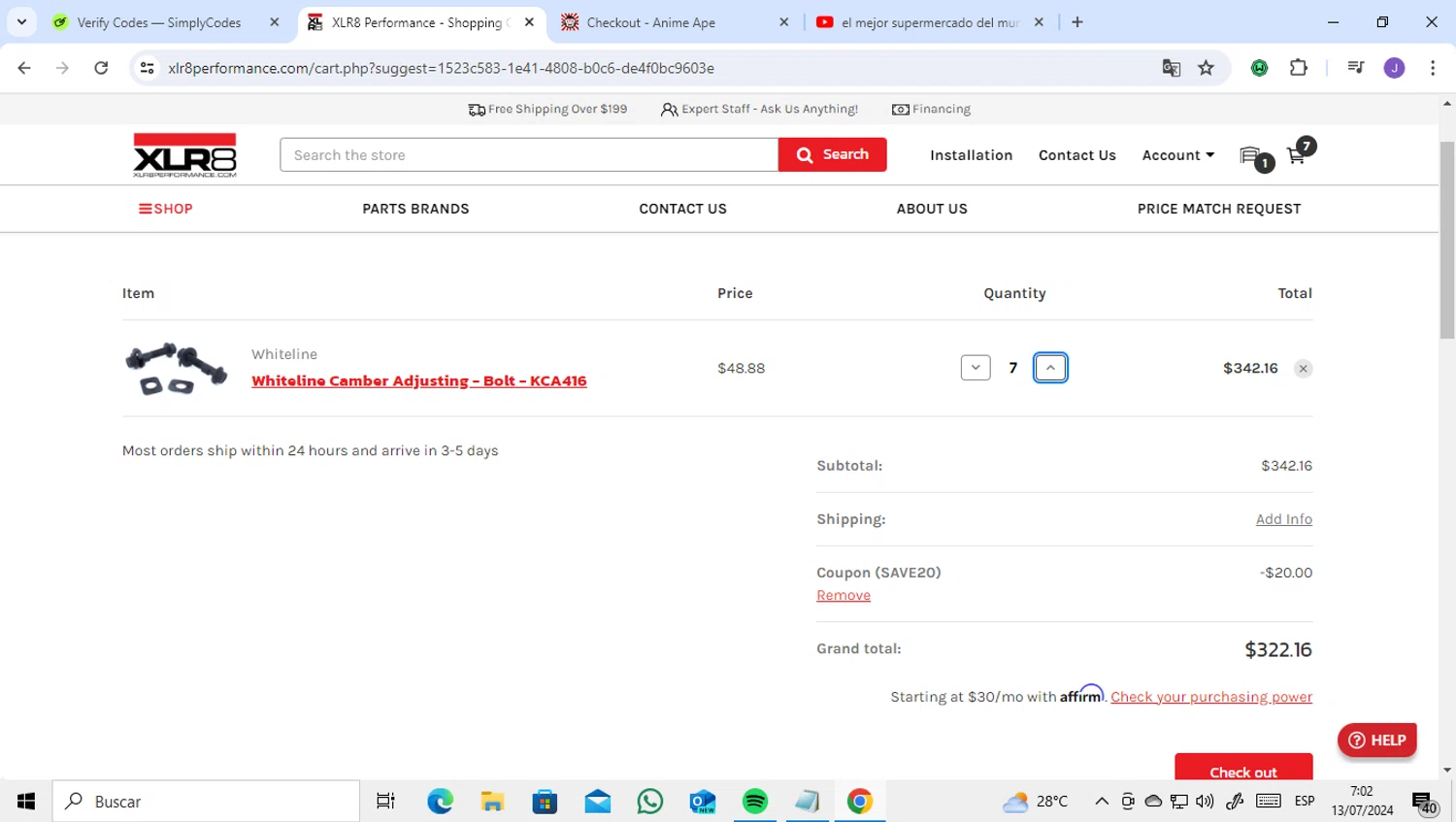This screenshot has width=1456, height=822.
Task: Open the notification center icon
Action: tap(1424, 803)
